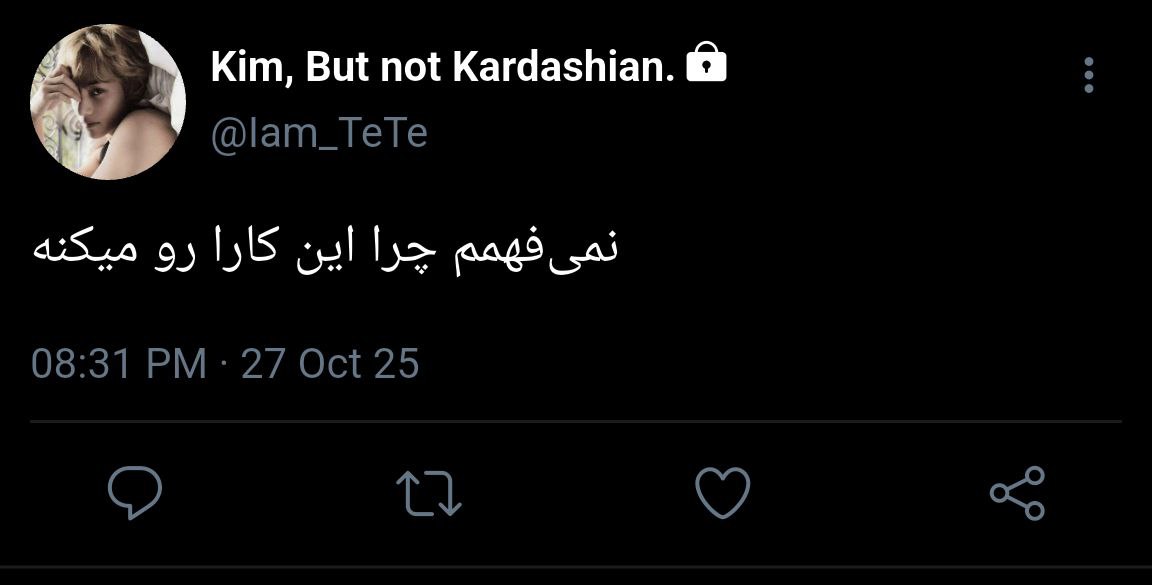Share the tweet via the share icon
This screenshot has height=585, width=1152.
click(1017, 494)
